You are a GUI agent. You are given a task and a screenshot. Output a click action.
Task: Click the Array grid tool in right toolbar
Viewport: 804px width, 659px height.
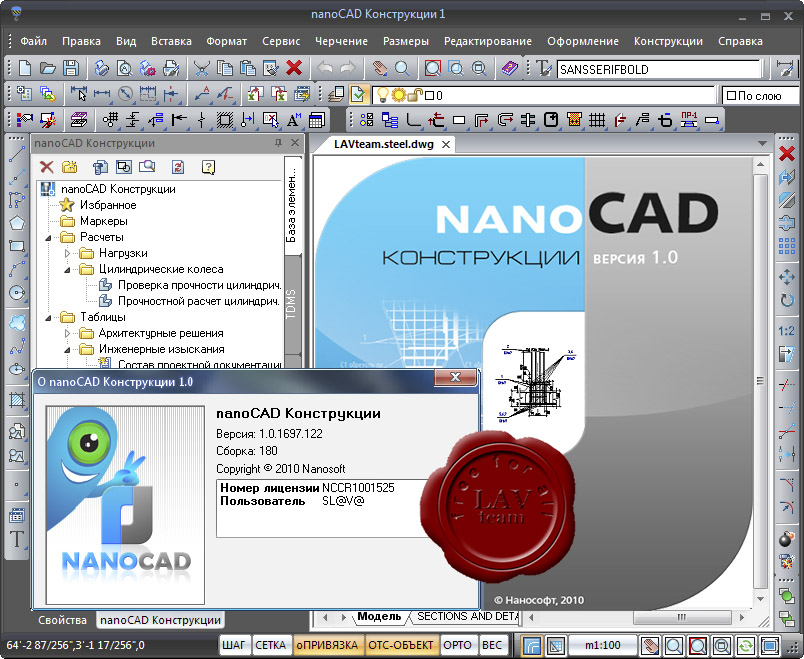coord(787,246)
